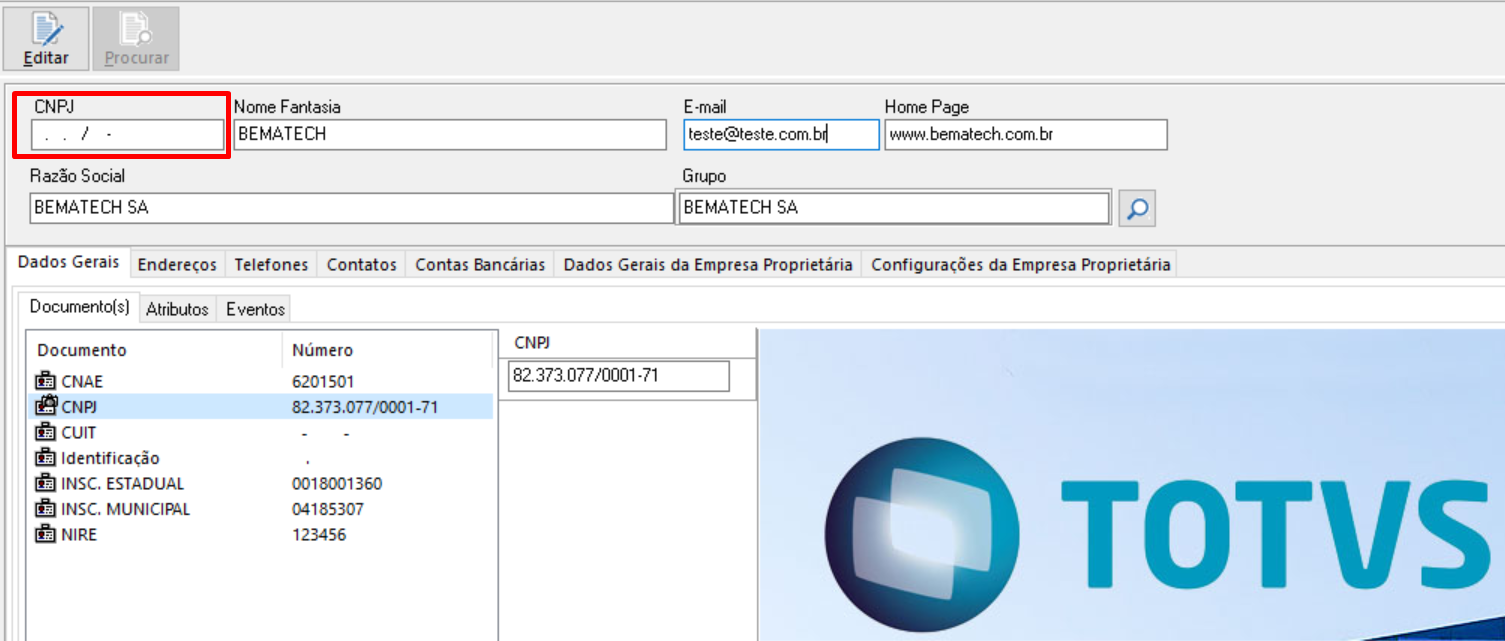
Task: Click the number 04185307
Action: 328,510
